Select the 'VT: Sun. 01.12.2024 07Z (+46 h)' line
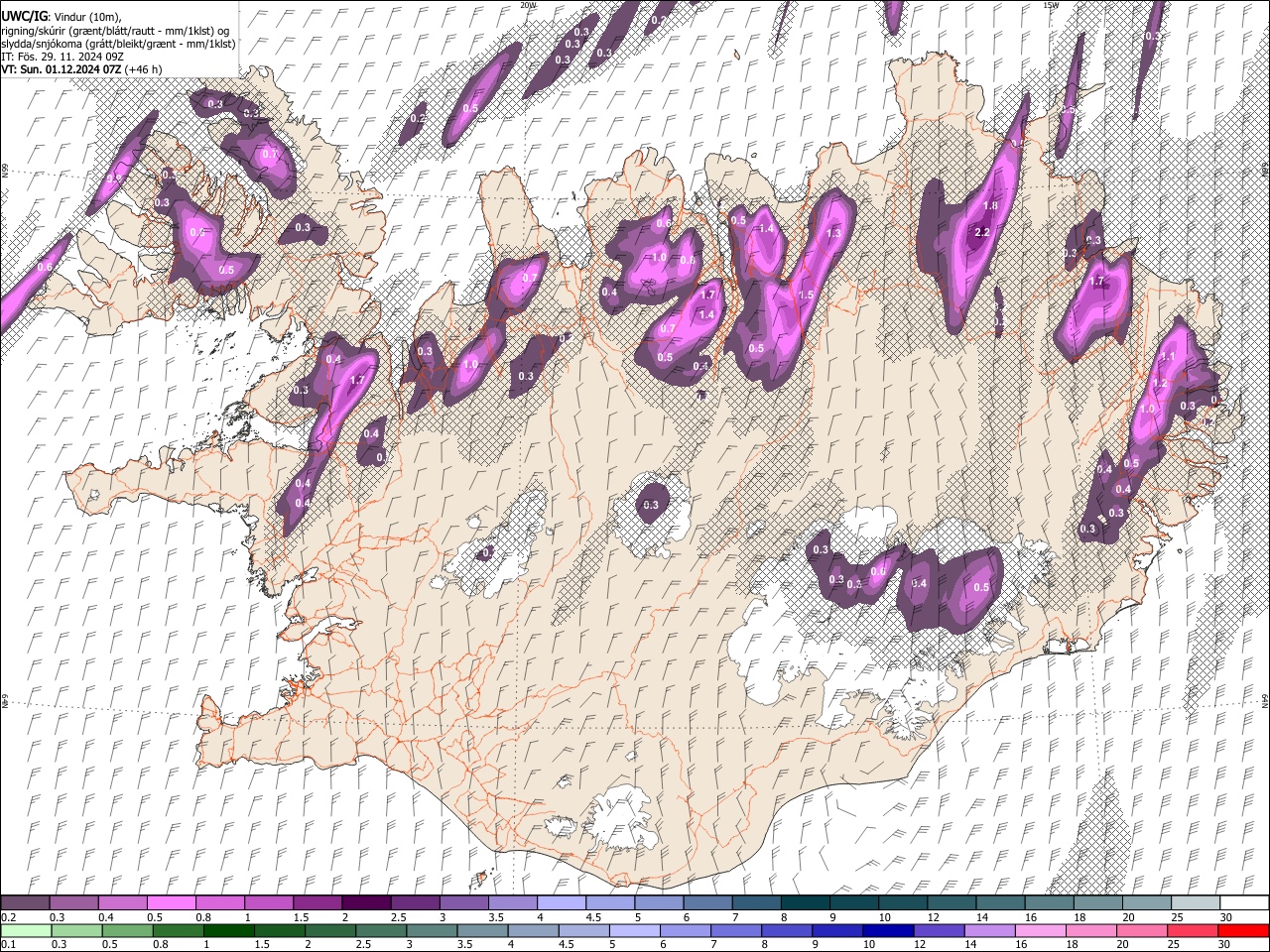The width and height of the screenshot is (1270, 952). [81, 69]
